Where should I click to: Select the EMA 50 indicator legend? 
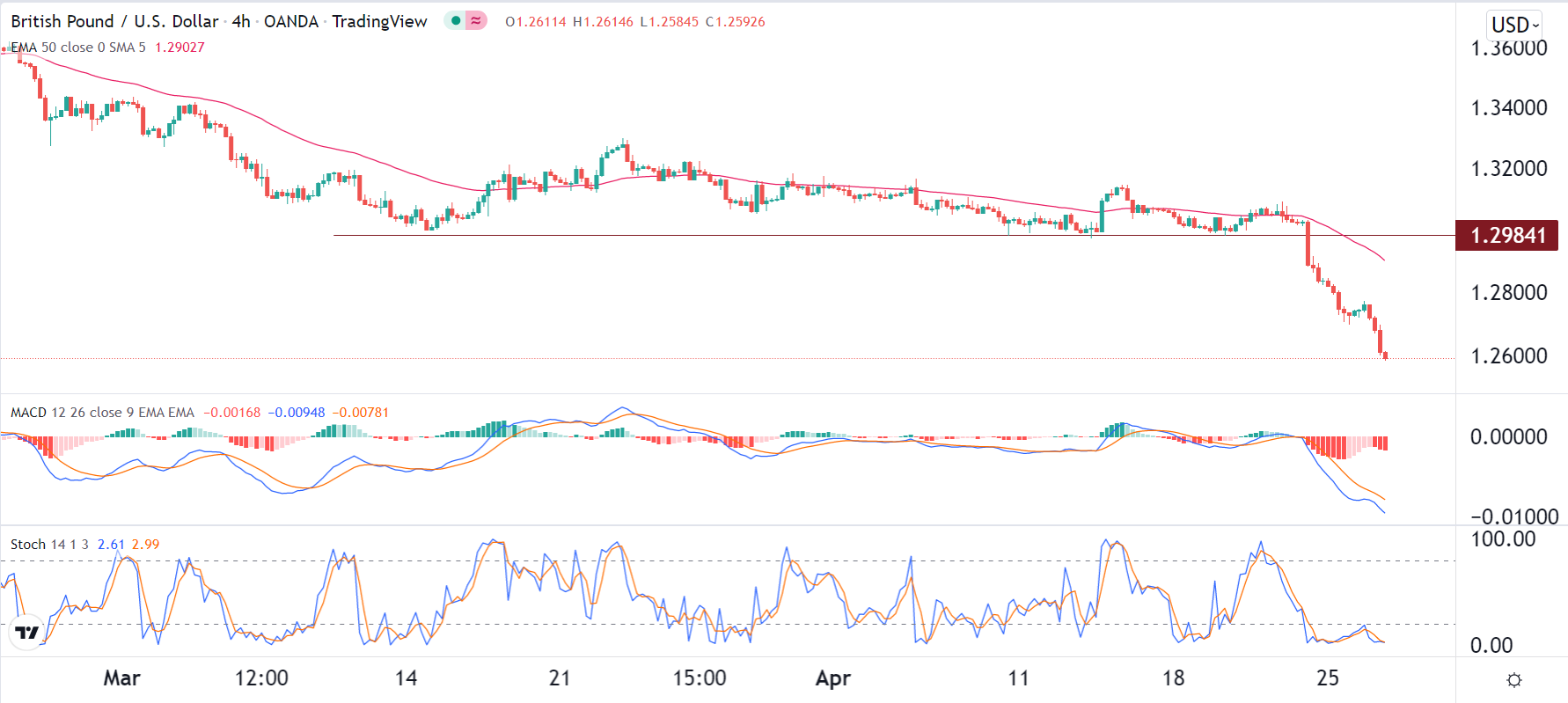point(77,48)
